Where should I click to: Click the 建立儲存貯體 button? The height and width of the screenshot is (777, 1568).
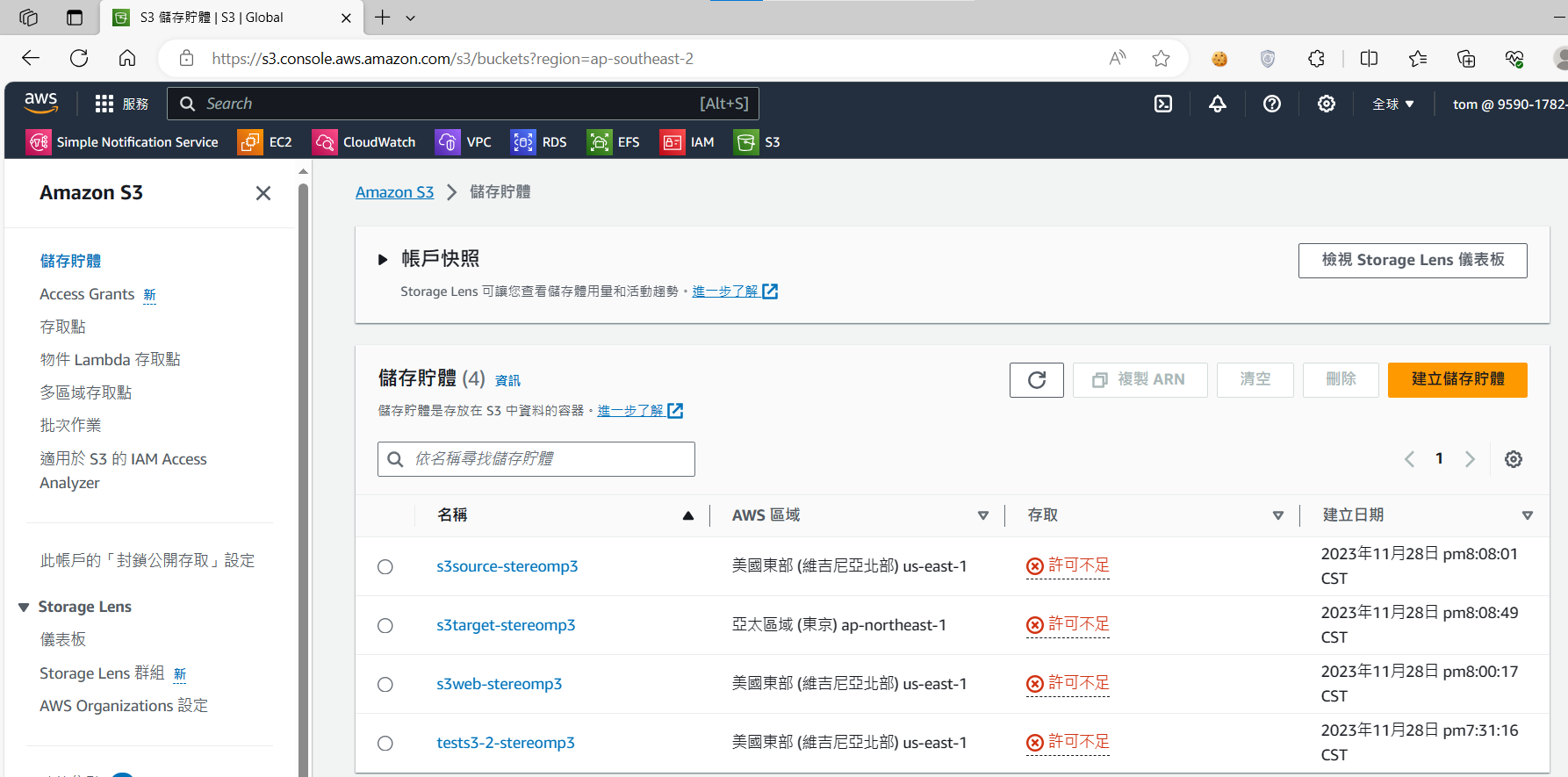click(x=1457, y=380)
